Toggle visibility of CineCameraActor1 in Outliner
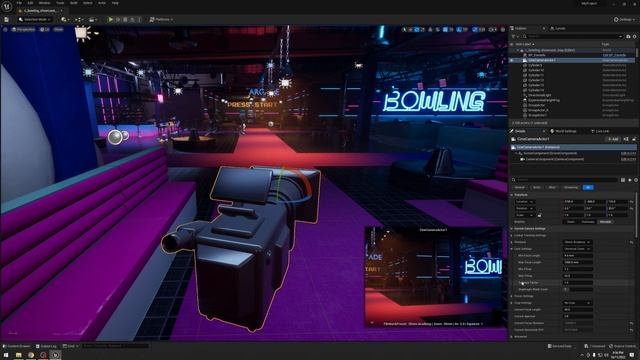The image size is (640, 360). point(512,60)
